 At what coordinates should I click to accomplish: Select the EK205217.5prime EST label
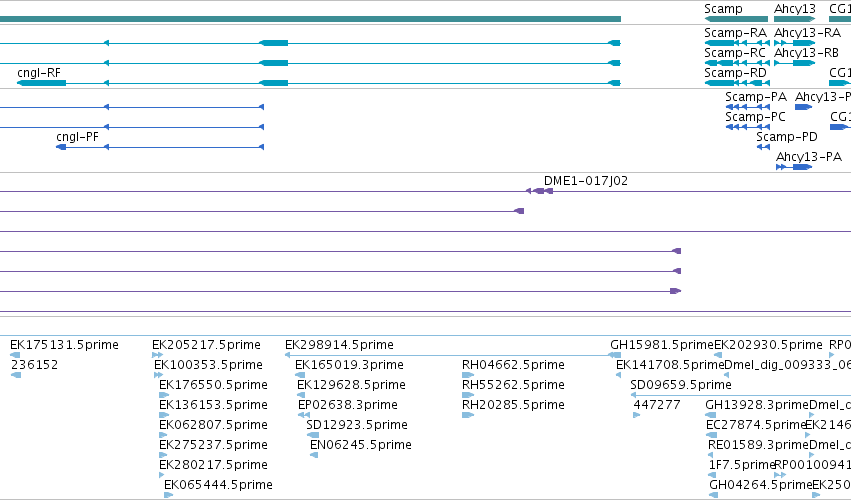(x=206, y=345)
